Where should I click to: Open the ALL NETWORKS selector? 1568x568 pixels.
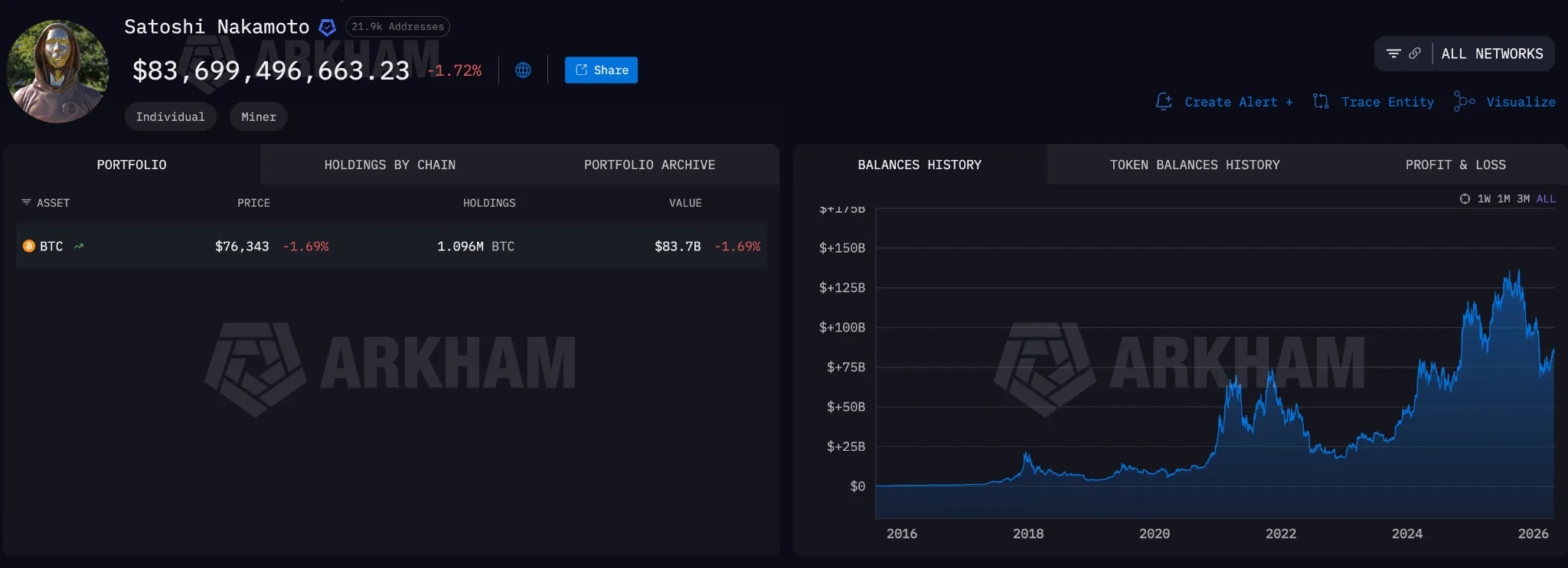click(x=1491, y=54)
